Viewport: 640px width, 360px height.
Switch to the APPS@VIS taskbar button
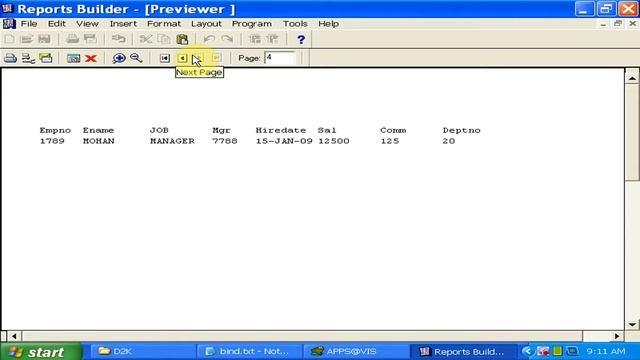356,351
